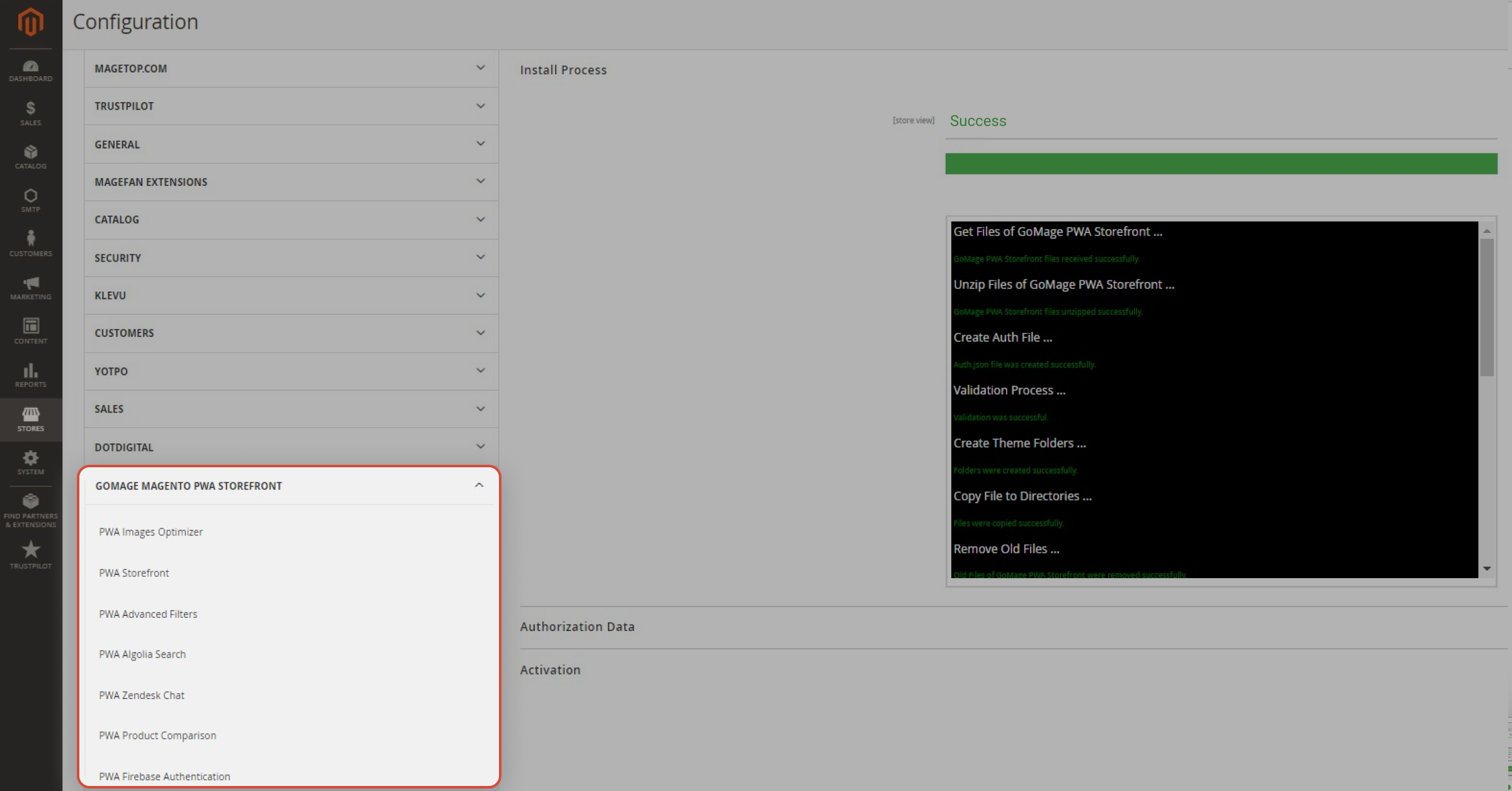This screenshot has height=791, width=1512.
Task: Expand the CATALOG config section
Action: (x=290, y=220)
